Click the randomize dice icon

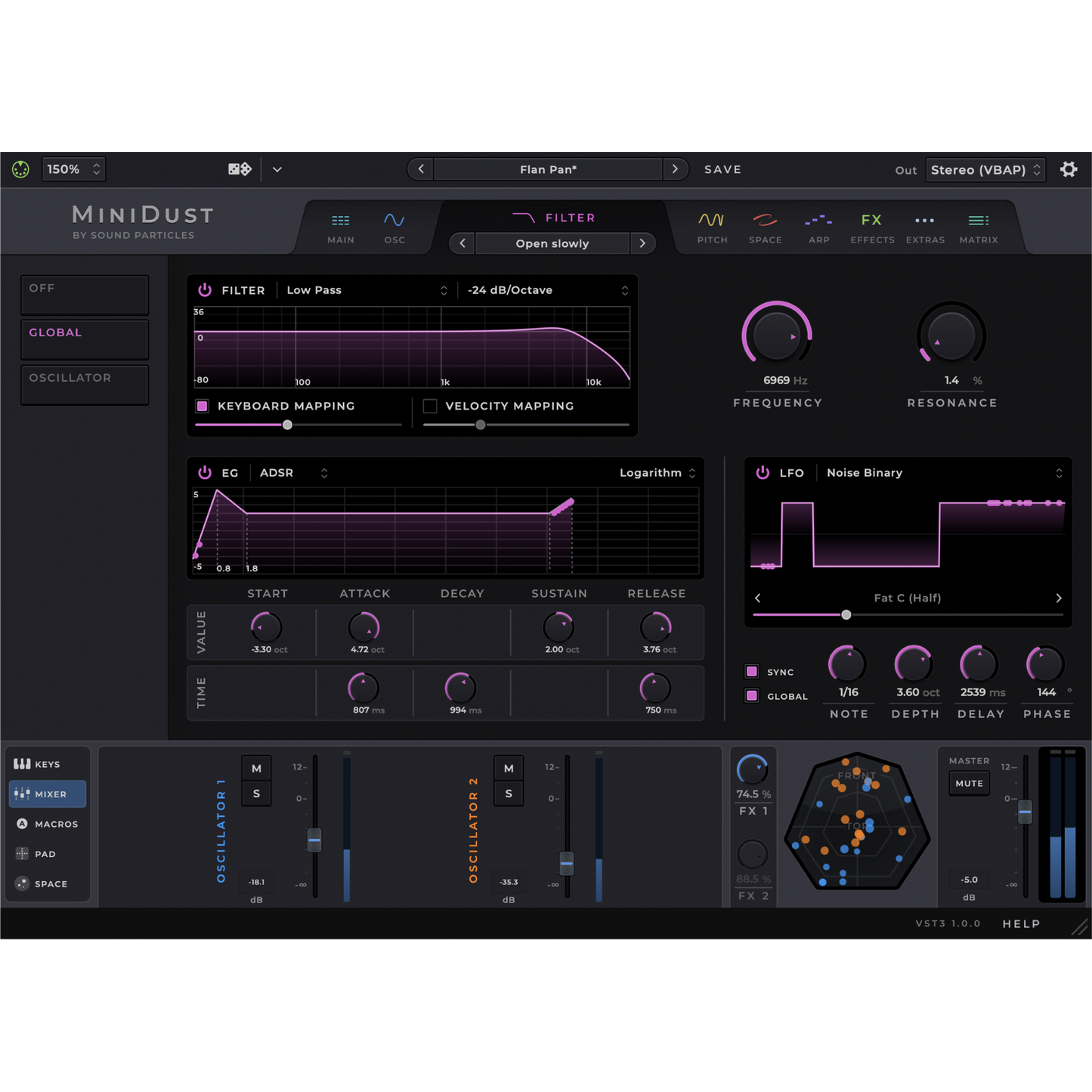240,169
